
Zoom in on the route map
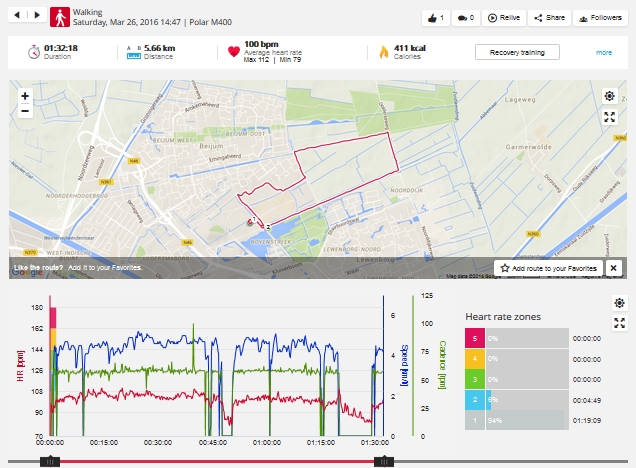[x=25, y=96]
